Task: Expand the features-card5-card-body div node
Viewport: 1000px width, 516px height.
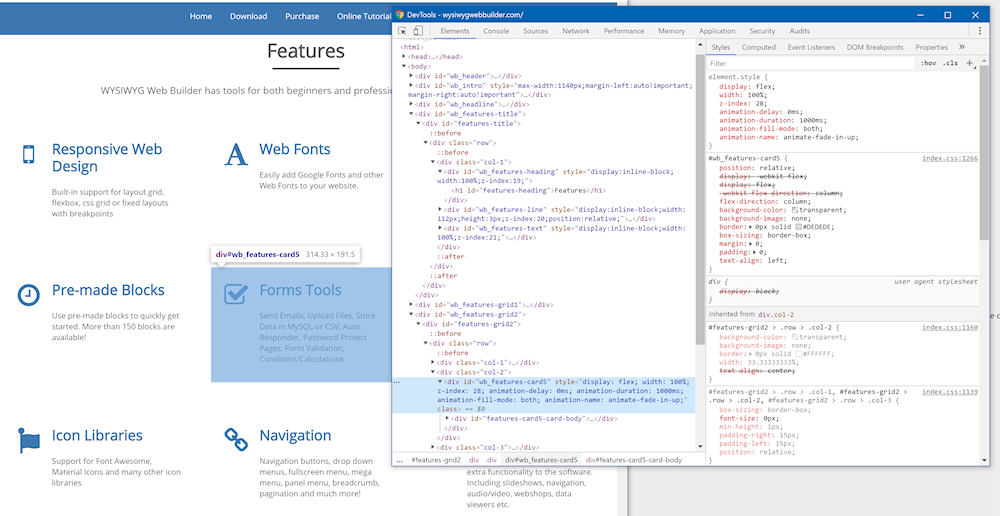Action: click(x=448, y=418)
